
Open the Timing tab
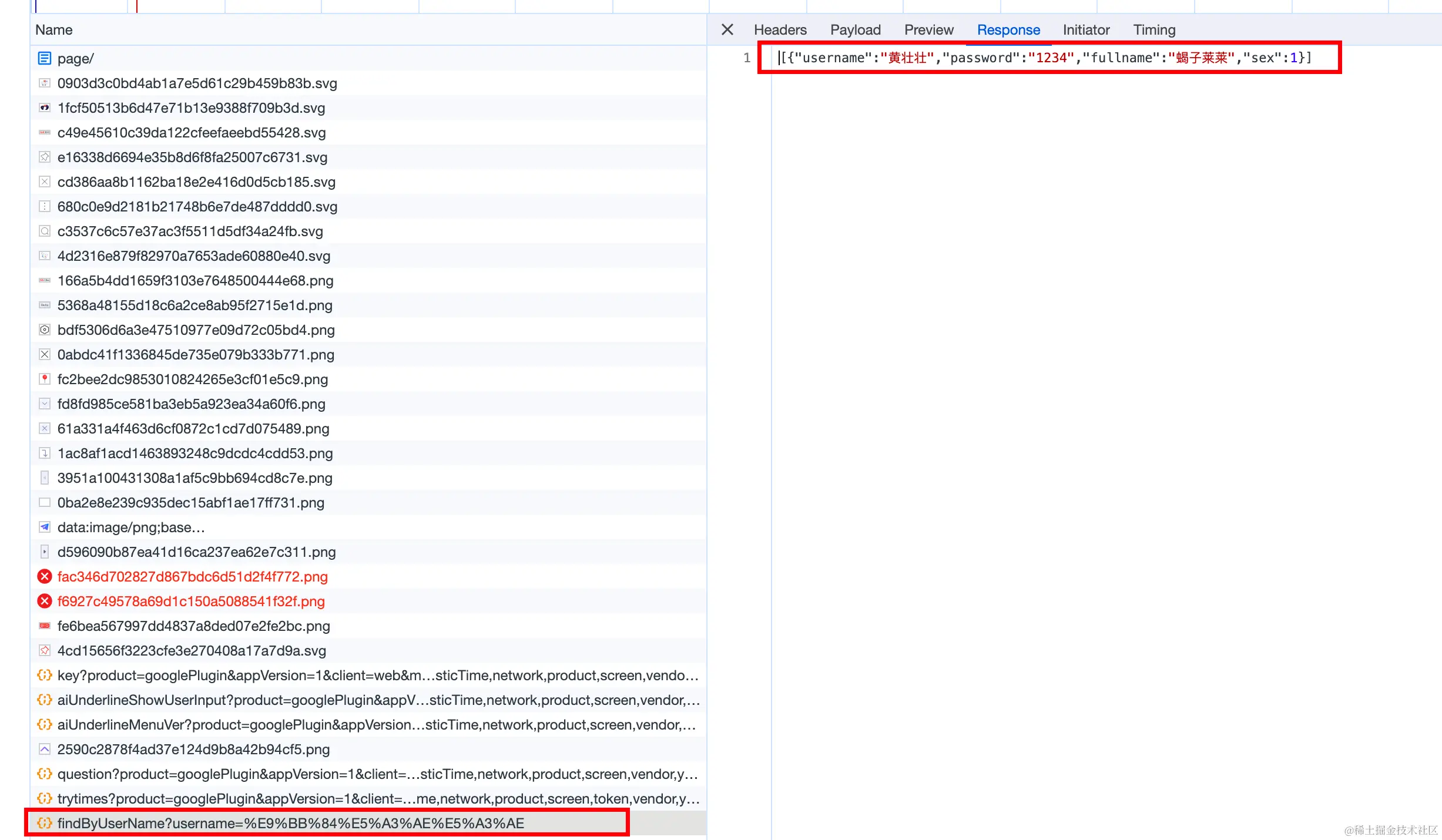tap(1153, 30)
